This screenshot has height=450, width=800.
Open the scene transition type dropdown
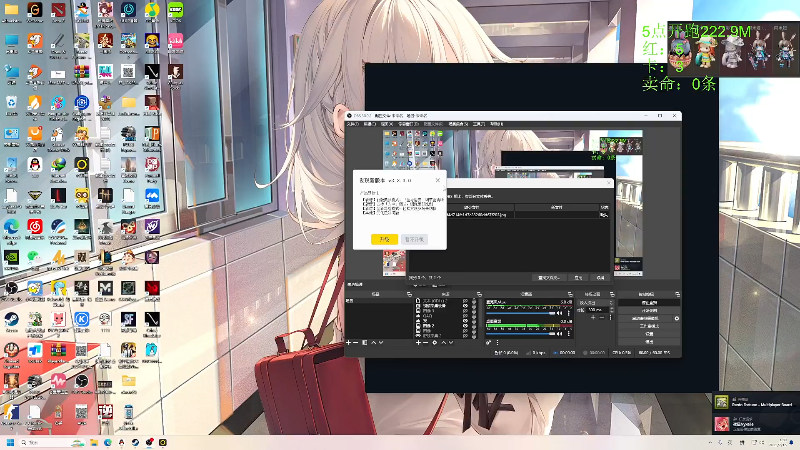[x=595, y=303]
